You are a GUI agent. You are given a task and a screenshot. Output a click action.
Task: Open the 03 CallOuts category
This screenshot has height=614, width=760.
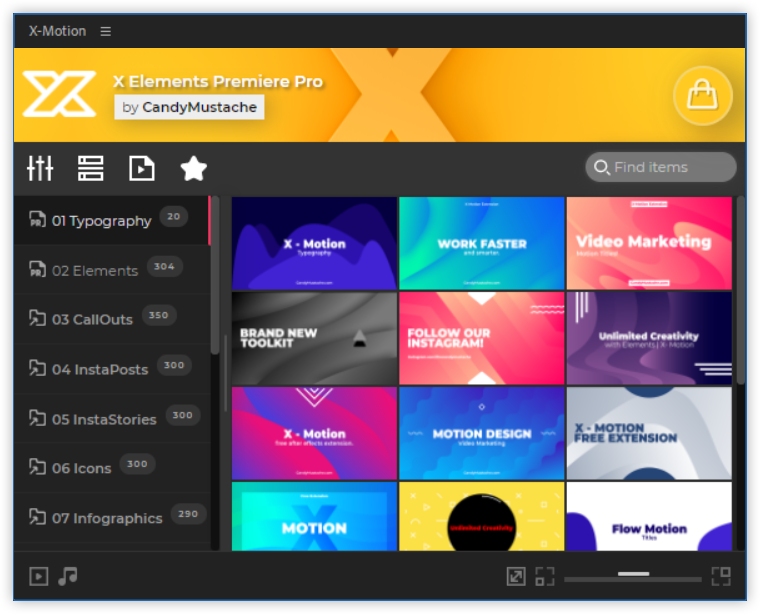pyautogui.click(x=112, y=319)
